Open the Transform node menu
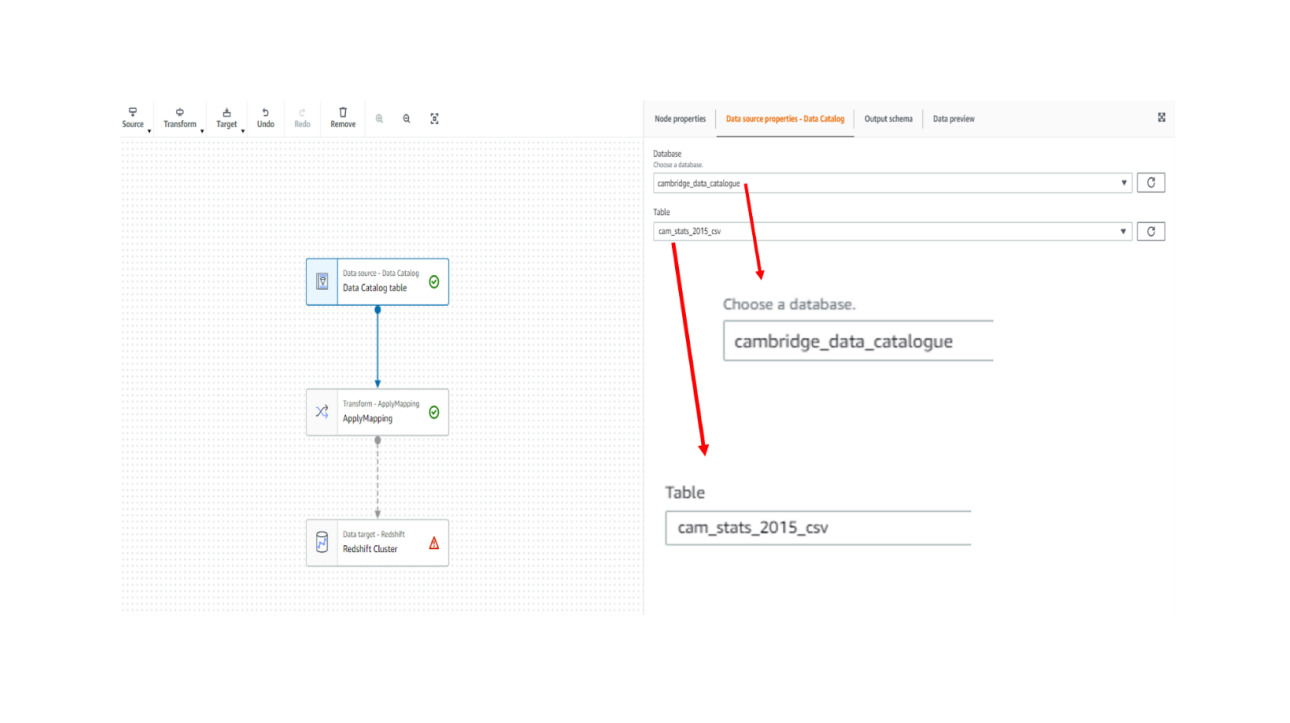The height and width of the screenshot is (723, 1290). pyautogui.click(x=180, y=118)
